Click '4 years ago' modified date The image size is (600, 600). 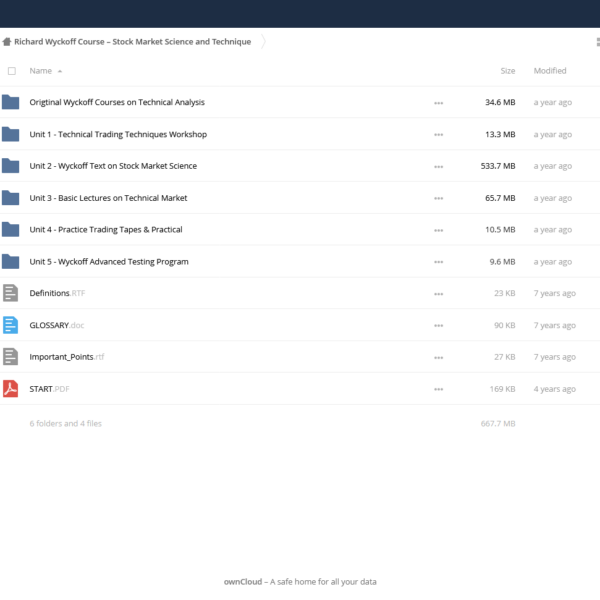pos(554,389)
